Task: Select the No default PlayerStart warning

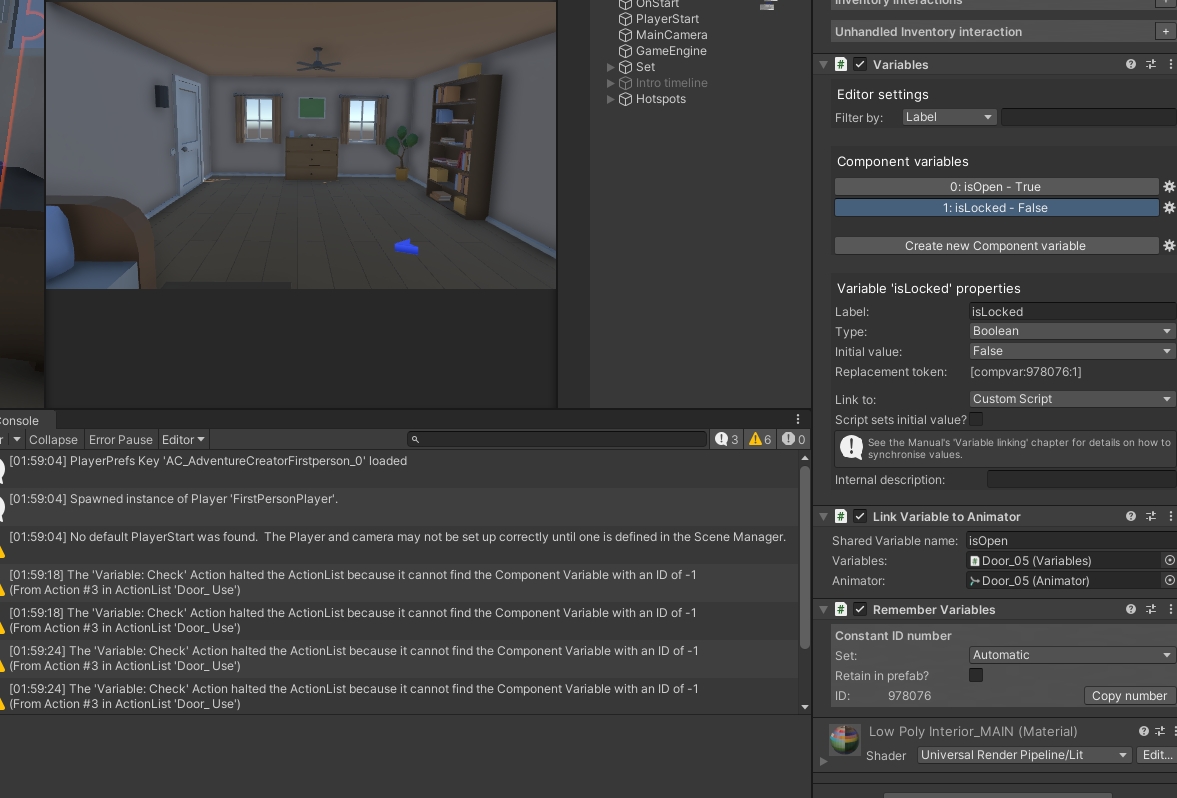Action: click(398, 544)
